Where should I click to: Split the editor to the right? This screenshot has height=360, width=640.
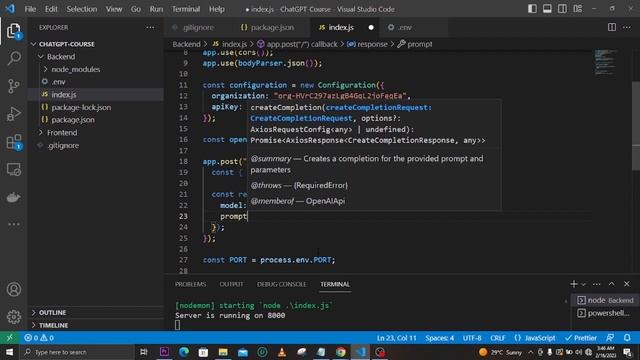tap(611, 27)
